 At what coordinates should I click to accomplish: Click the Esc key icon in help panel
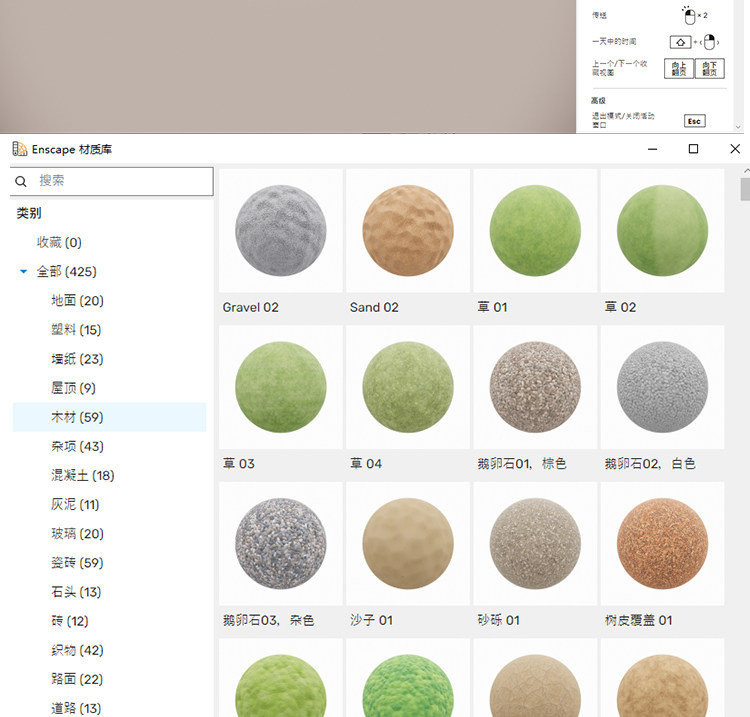point(695,121)
